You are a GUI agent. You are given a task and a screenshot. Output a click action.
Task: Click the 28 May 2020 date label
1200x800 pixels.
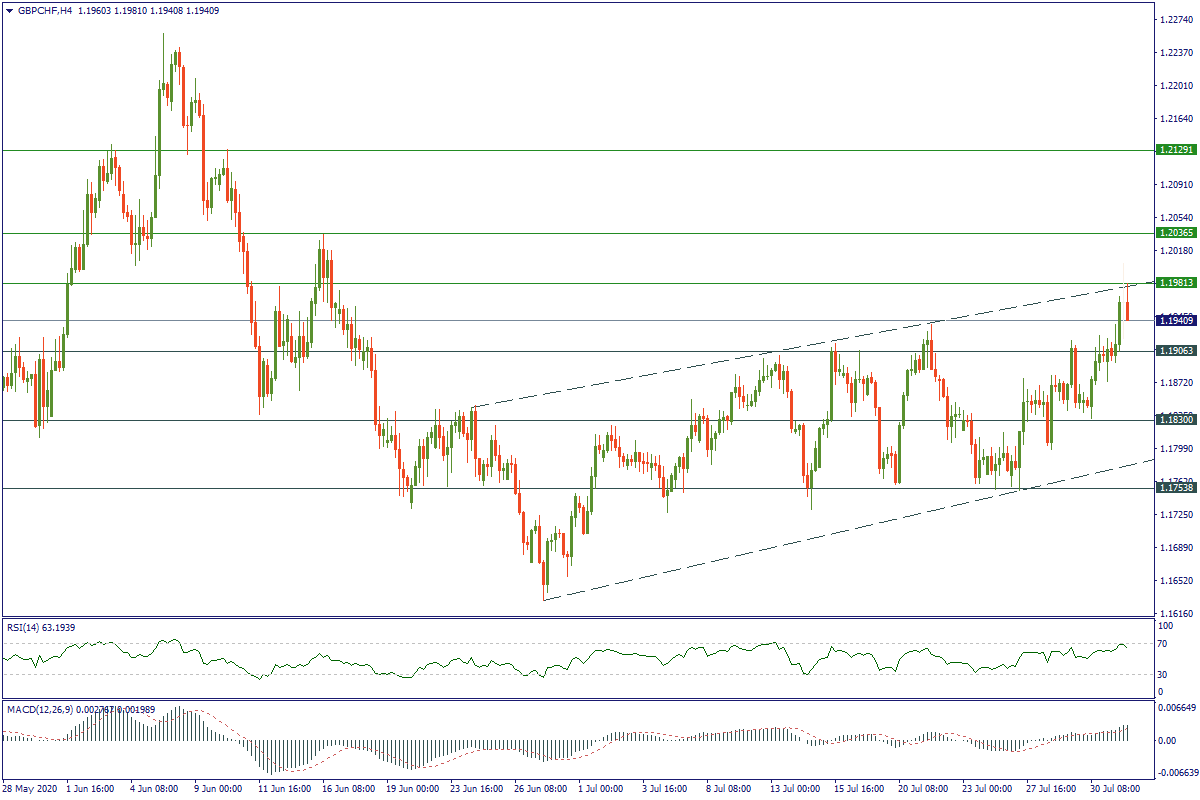[x=30, y=789]
